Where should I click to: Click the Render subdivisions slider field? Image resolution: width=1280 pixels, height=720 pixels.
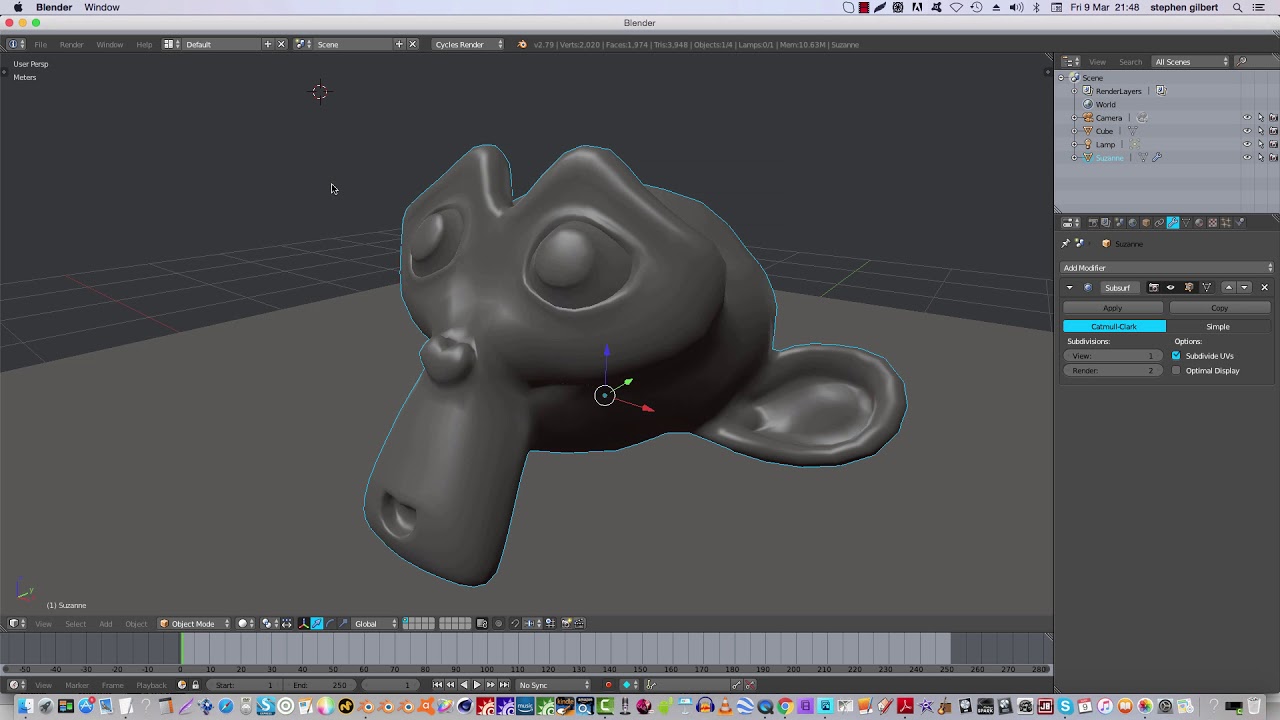point(1114,371)
